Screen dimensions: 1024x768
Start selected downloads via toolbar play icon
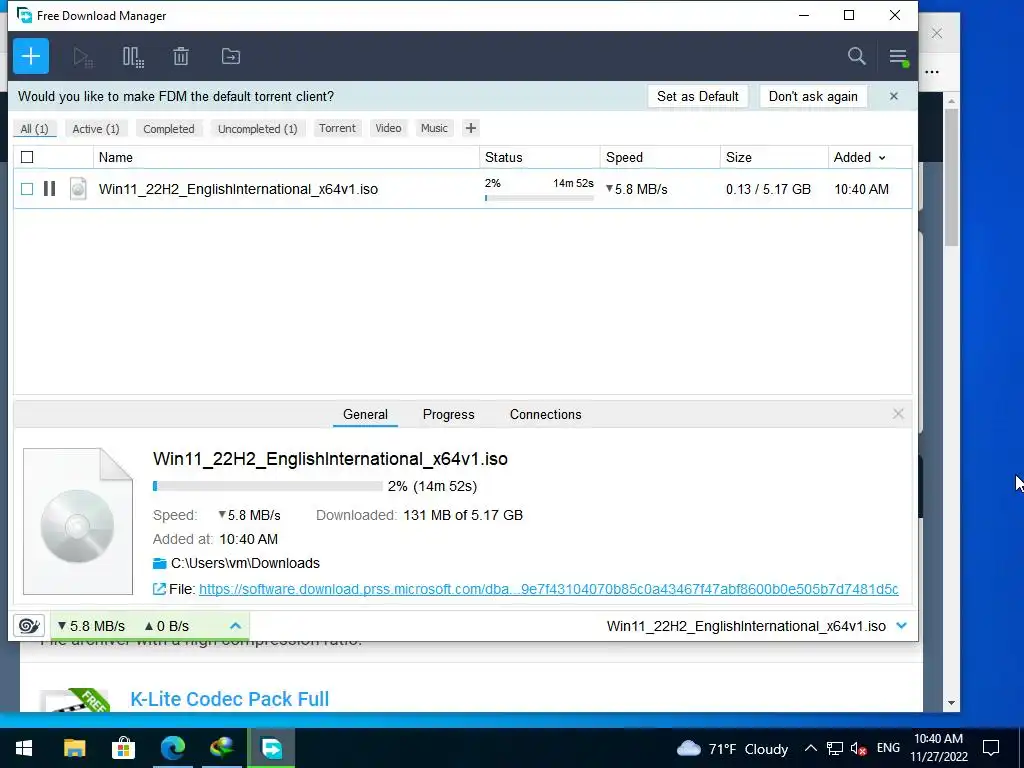point(83,57)
